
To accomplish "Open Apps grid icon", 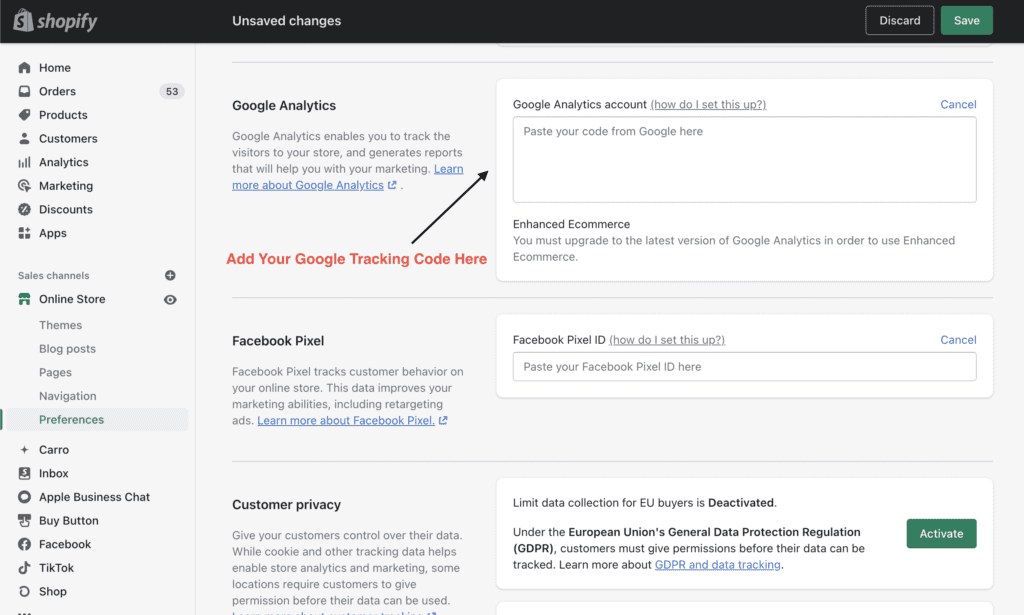I will [x=24, y=233].
